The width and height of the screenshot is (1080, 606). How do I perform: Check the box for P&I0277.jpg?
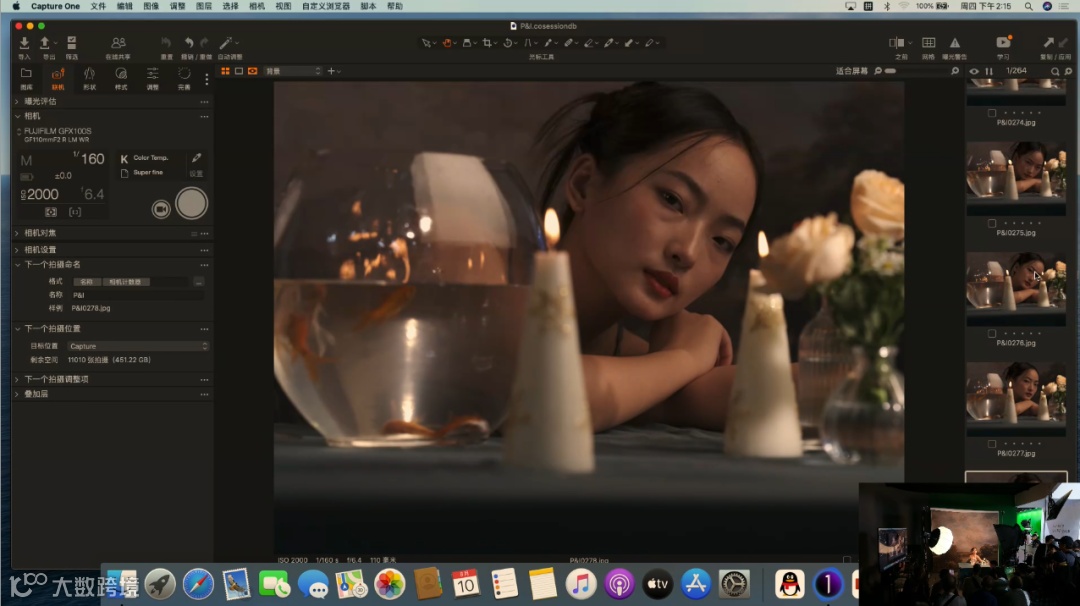coord(992,444)
